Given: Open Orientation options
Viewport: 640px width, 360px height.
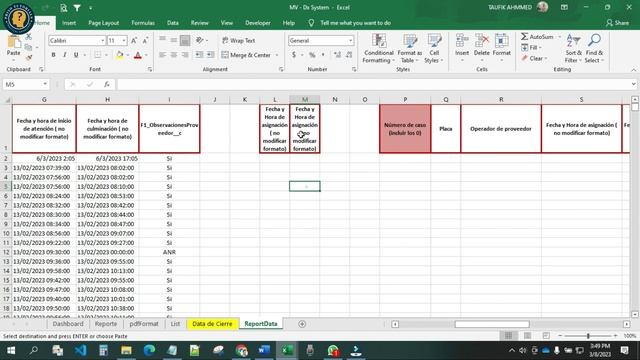Looking at the screenshot, I should 201,40.
